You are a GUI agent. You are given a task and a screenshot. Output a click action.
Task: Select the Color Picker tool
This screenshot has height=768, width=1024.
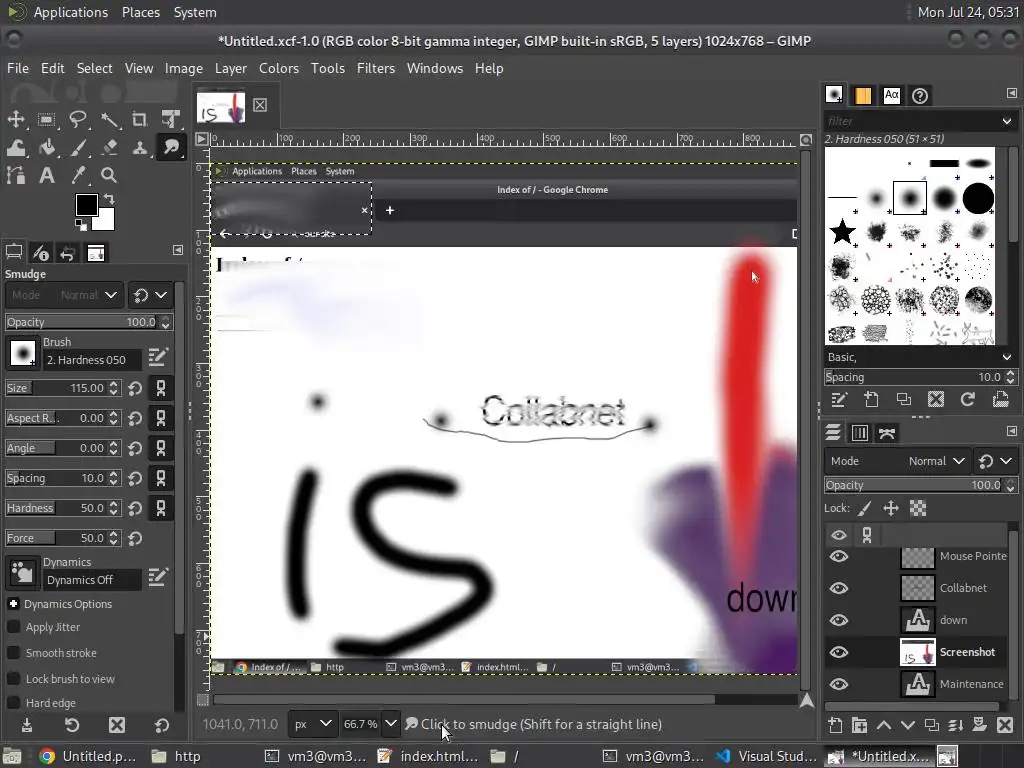[x=78, y=175]
